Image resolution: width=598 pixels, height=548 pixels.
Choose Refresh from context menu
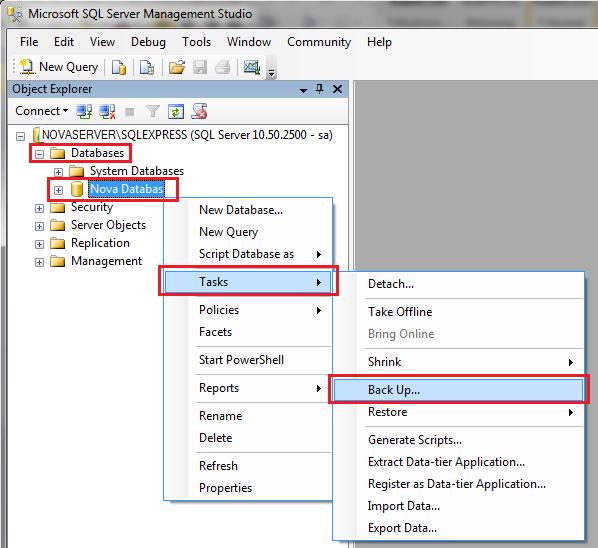coord(248,466)
